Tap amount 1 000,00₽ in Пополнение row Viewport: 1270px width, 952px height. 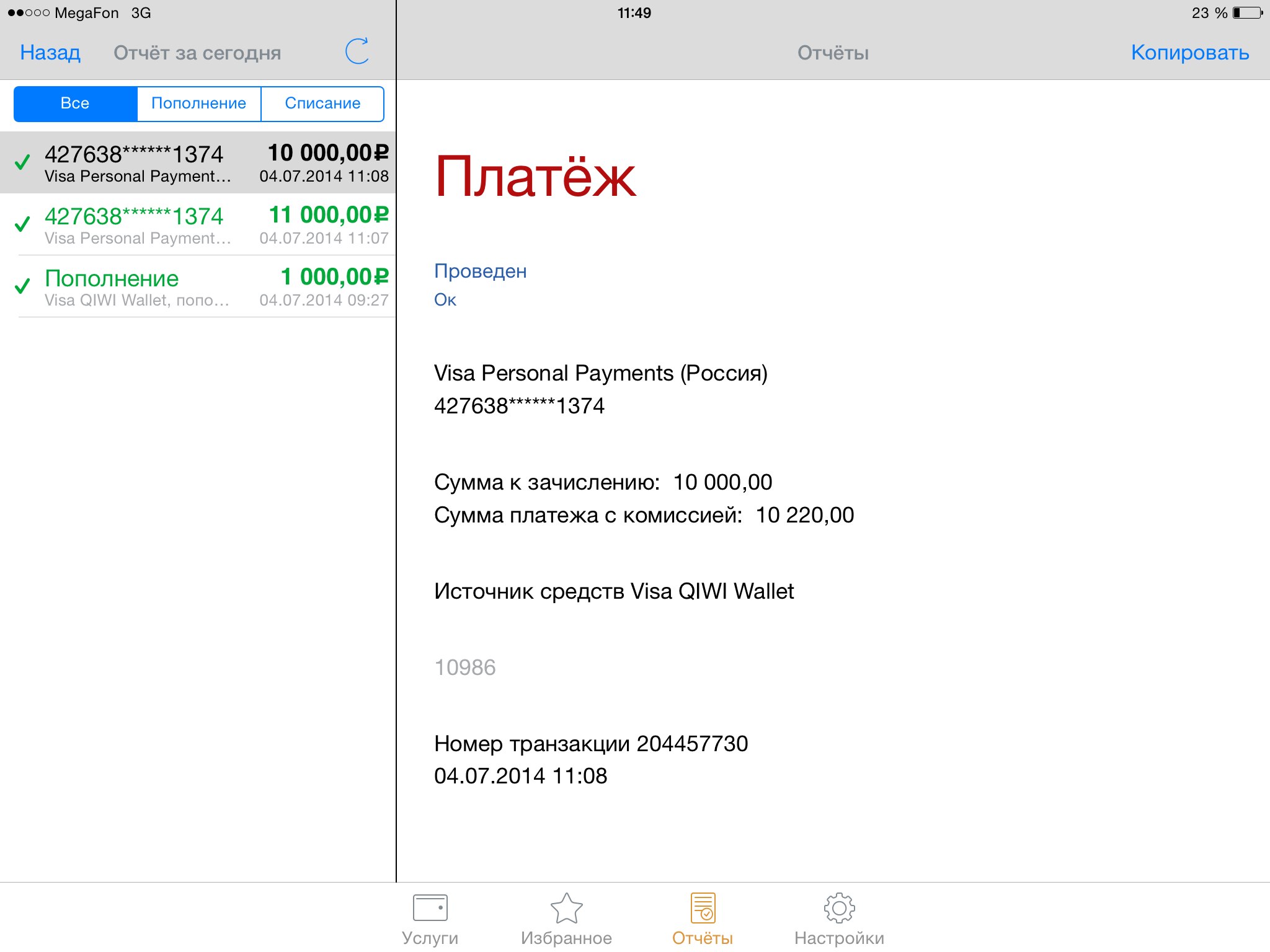pos(335,277)
